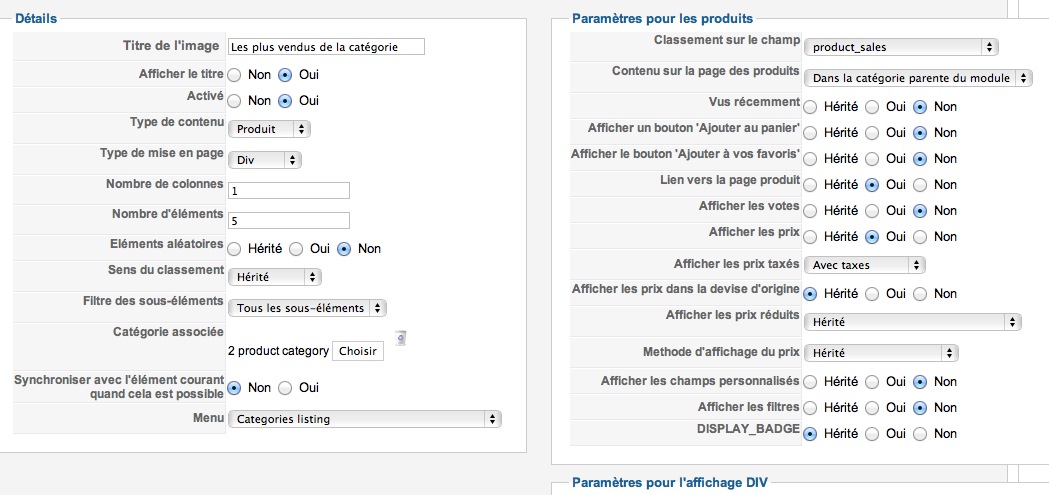Set Afficher le titre to Non
Image resolution: width=1049 pixels, height=495 pixels.
point(234,74)
